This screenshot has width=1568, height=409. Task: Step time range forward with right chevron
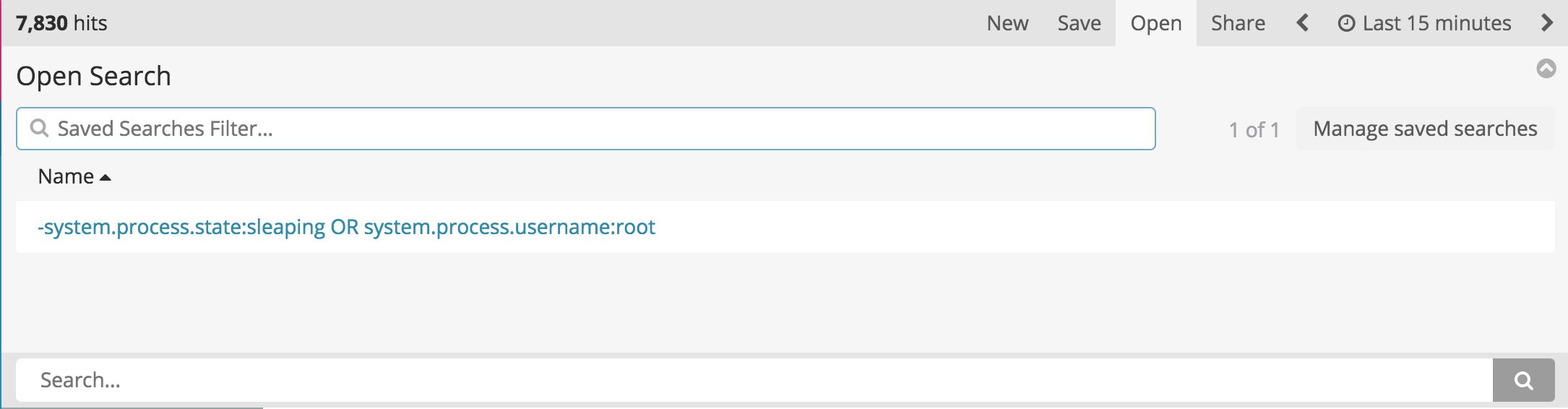[1546, 23]
